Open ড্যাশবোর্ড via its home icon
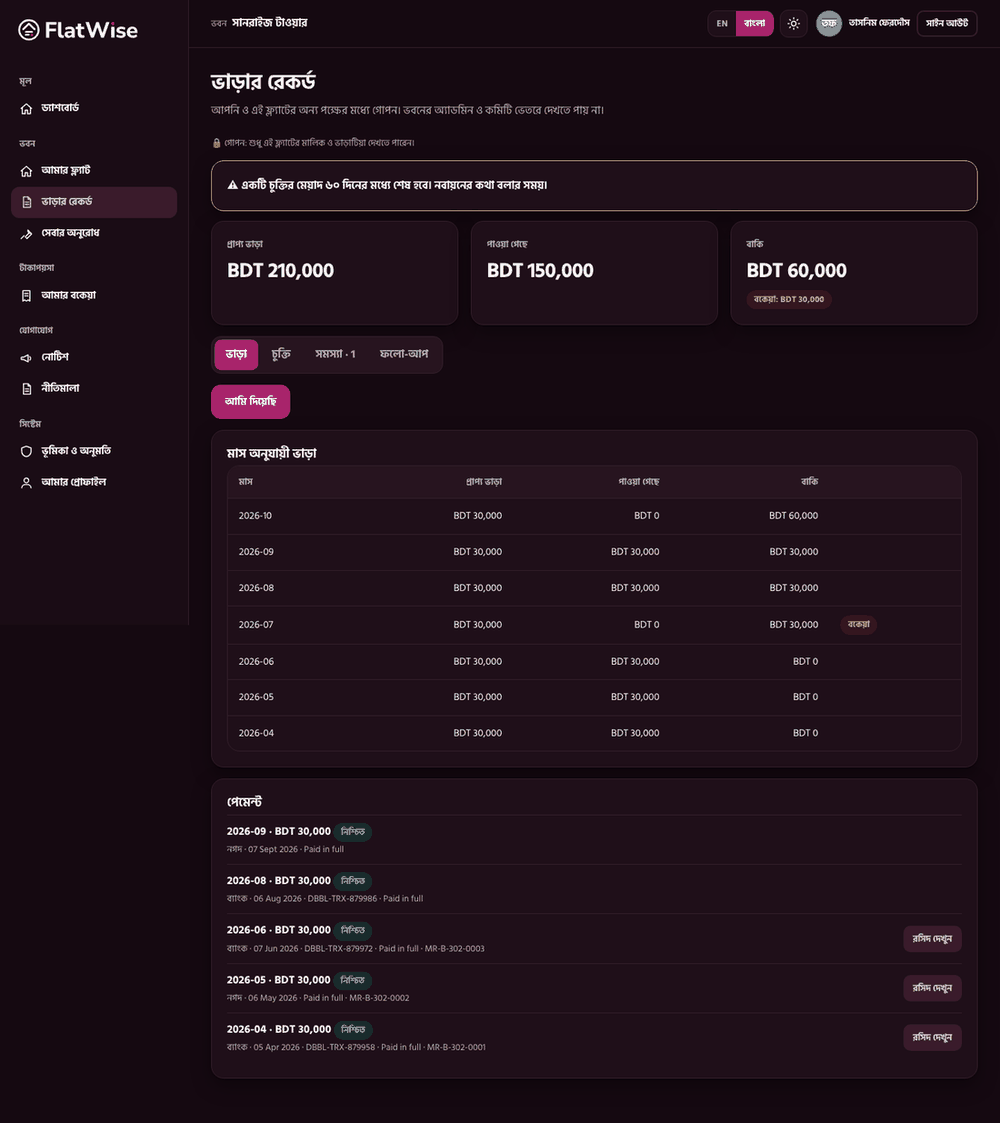1000x1123 pixels. [x=27, y=109]
